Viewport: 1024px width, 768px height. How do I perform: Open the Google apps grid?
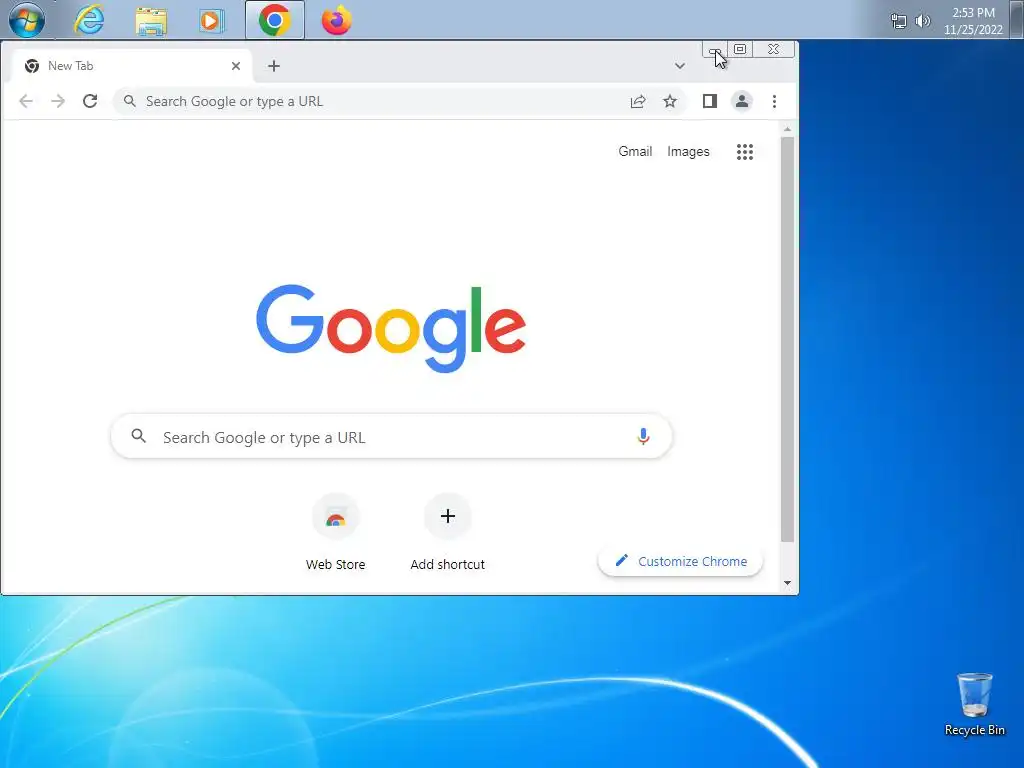pyautogui.click(x=745, y=152)
